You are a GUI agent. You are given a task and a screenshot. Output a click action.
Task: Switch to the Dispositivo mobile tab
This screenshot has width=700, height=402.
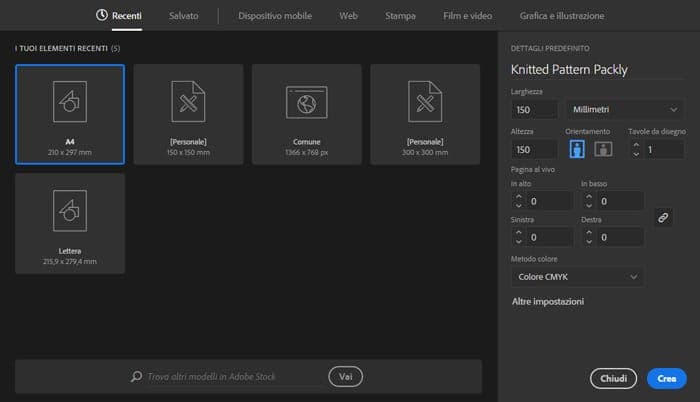click(x=275, y=16)
